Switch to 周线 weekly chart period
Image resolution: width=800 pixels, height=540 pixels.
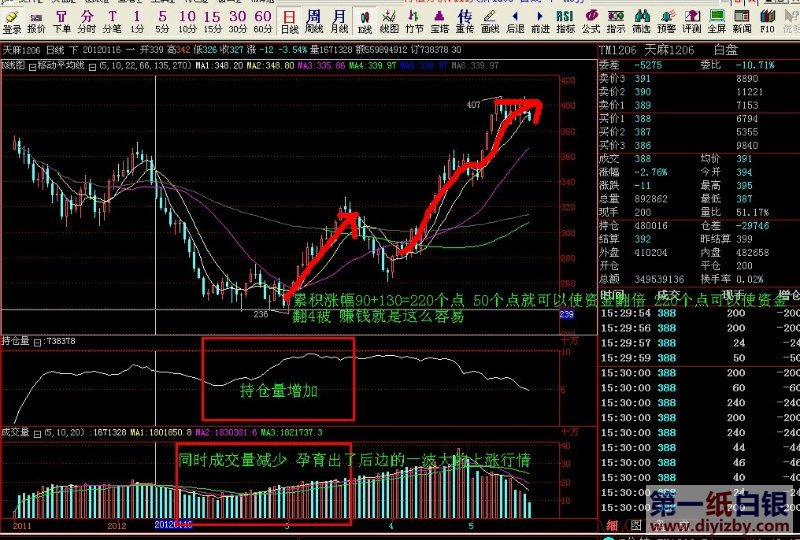point(314,22)
